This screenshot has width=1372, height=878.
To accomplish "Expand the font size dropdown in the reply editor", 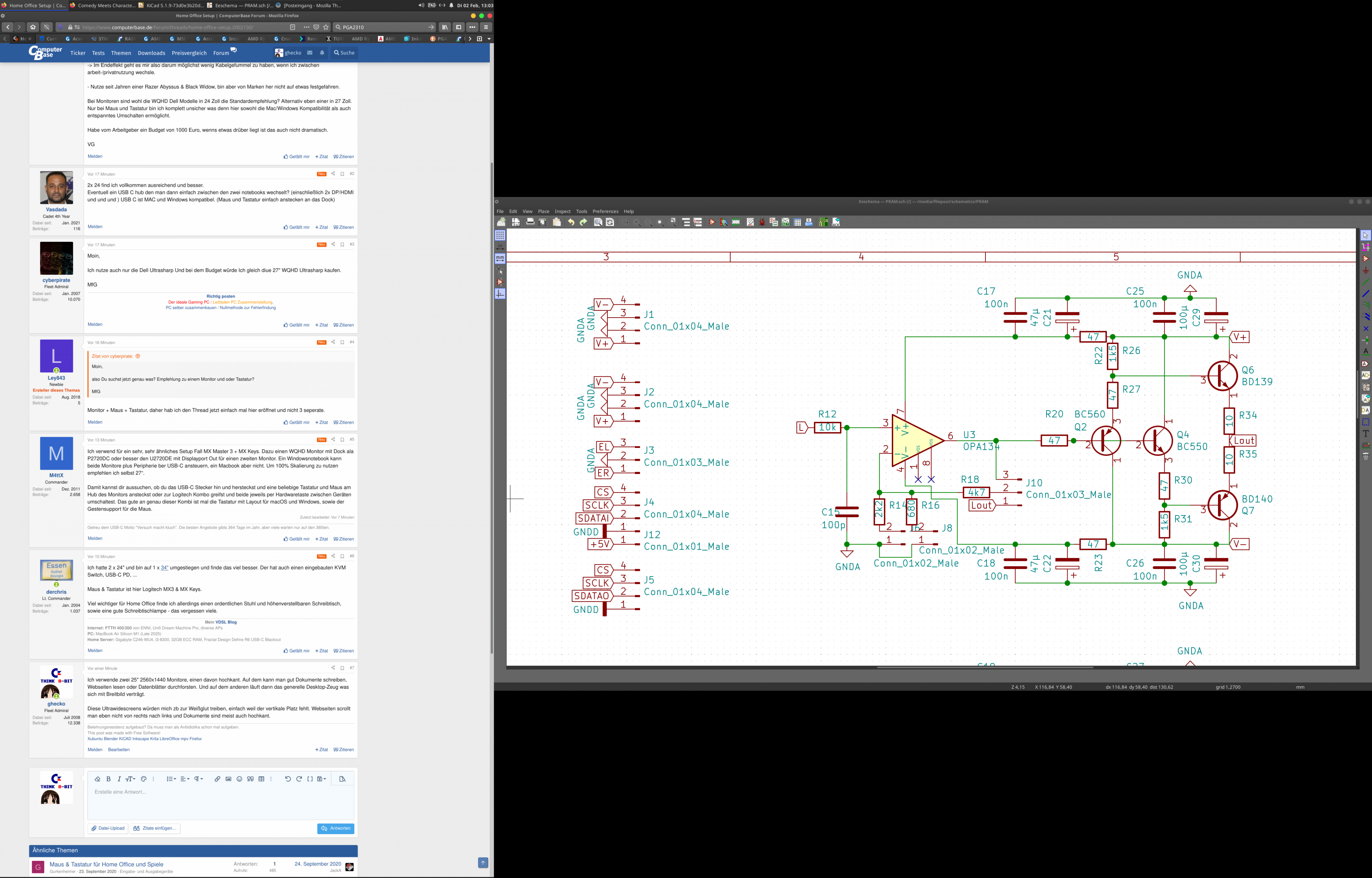I will tap(130, 779).
